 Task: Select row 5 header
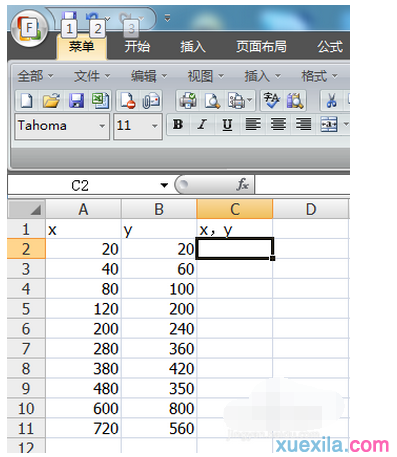[x=26, y=309]
